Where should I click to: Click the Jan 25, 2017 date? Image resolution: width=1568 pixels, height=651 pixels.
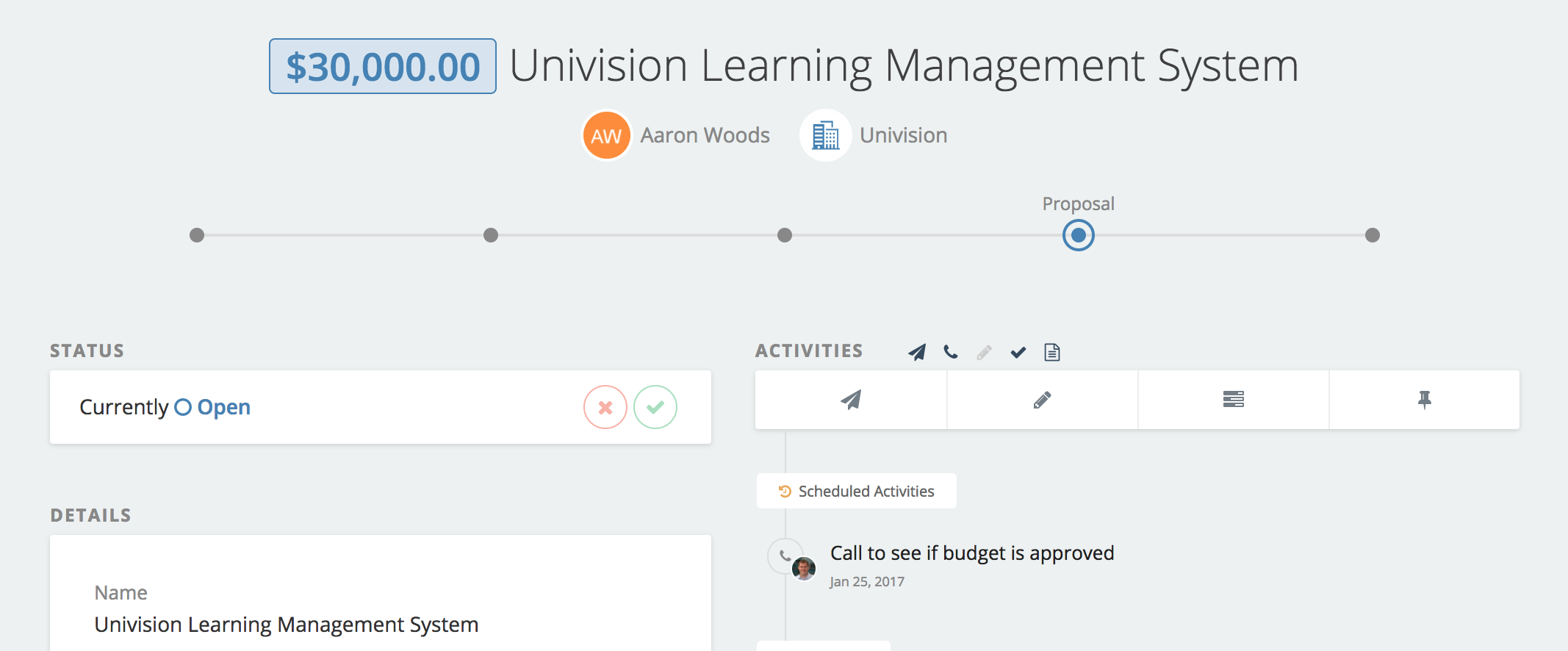click(x=867, y=582)
